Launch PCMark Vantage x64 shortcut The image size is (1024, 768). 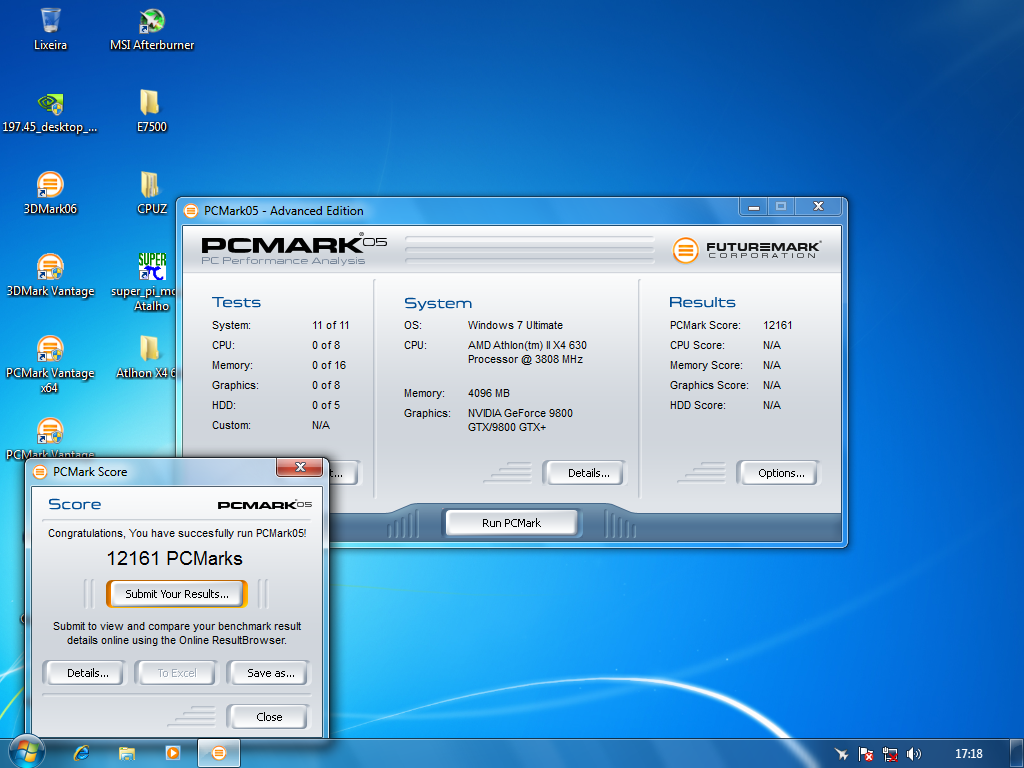coord(50,364)
